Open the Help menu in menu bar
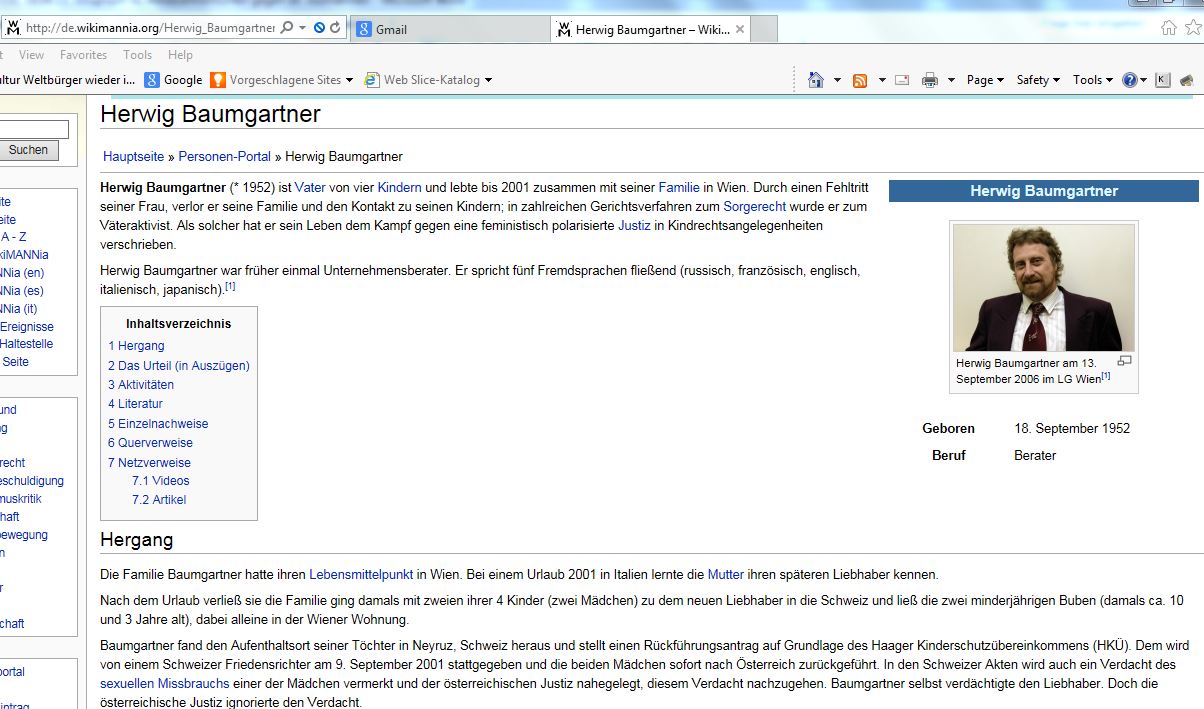The image size is (1204, 709). coord(180,55)
